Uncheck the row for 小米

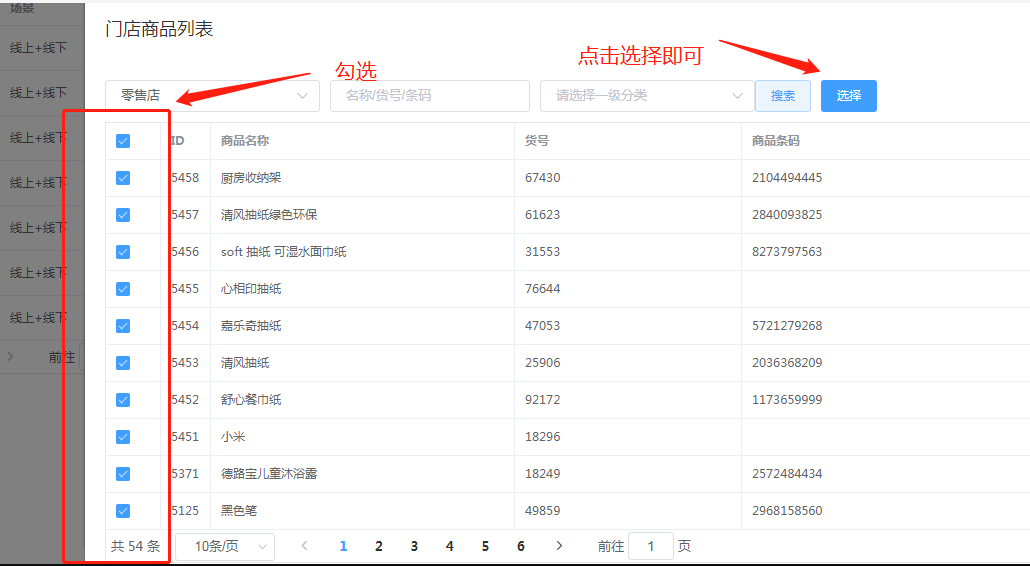click(x=123, y=437)
